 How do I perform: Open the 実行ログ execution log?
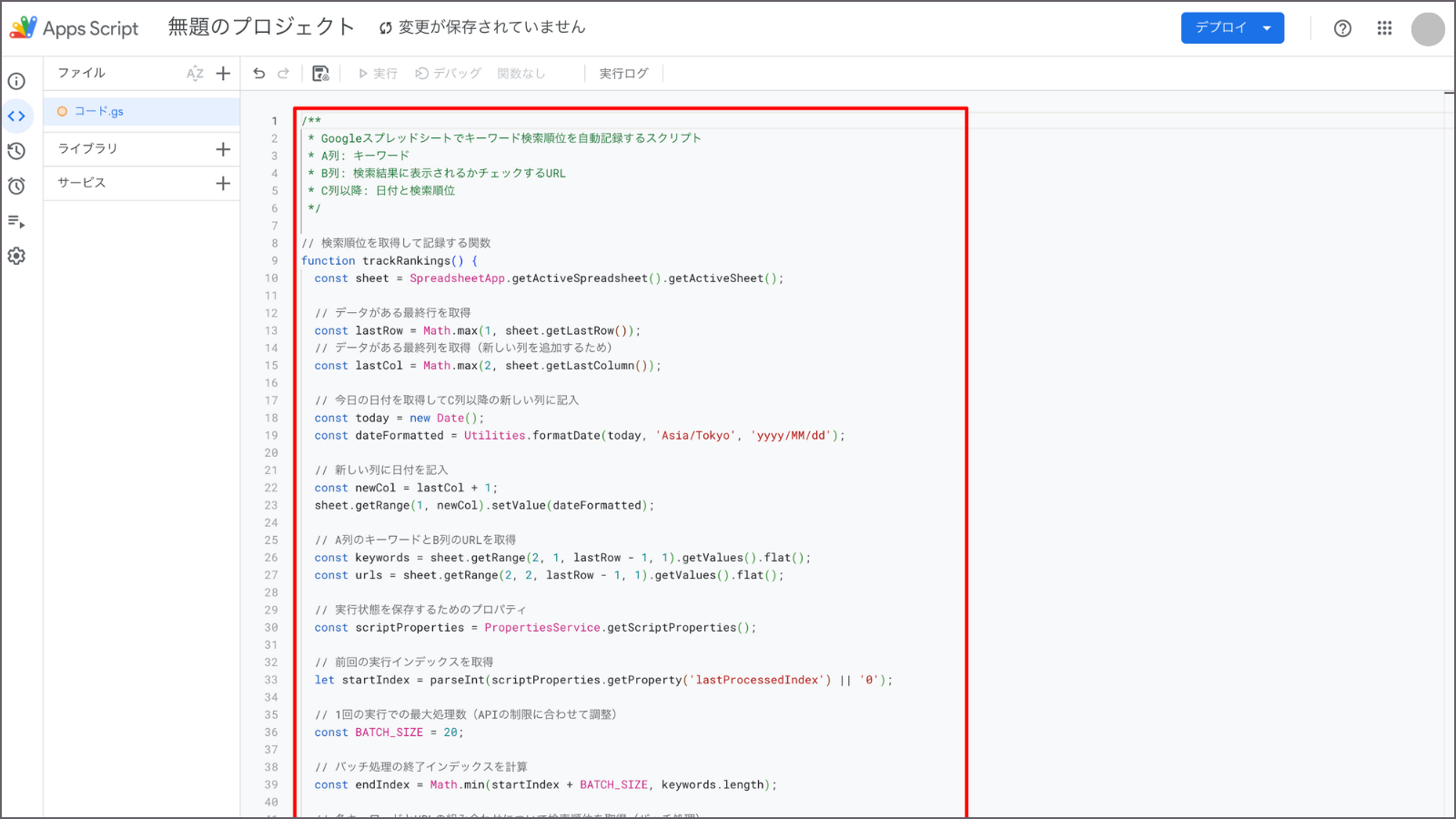(623, 74)
